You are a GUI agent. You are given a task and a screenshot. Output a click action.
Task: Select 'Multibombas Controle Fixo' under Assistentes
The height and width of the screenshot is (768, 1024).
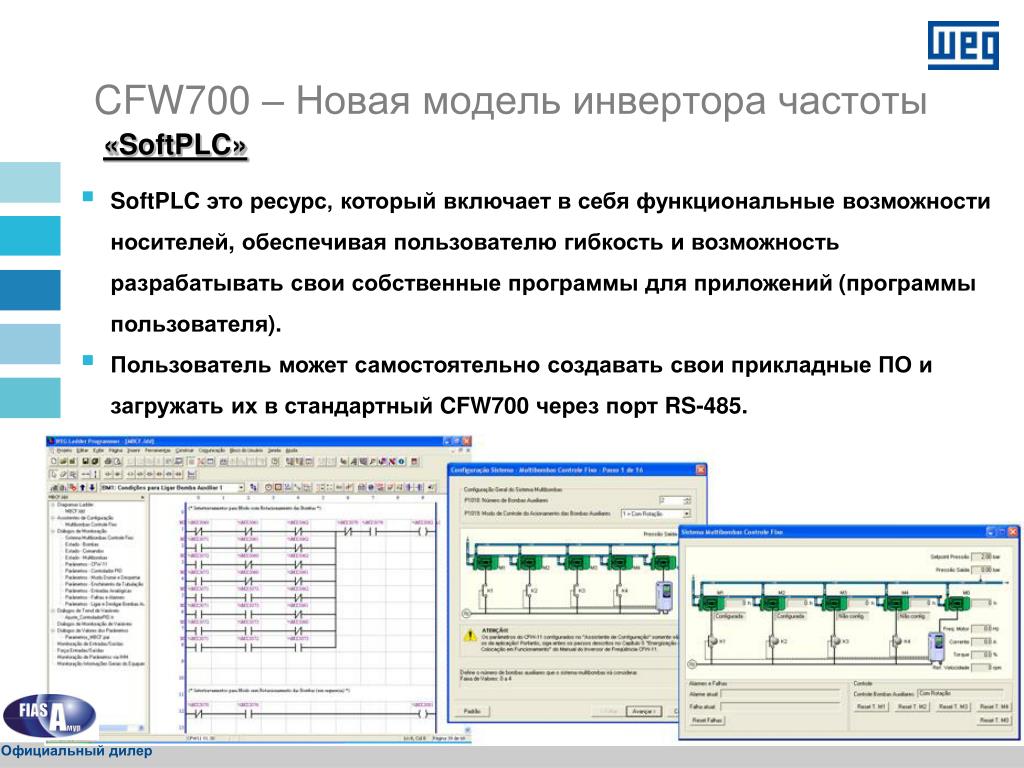[x=91, y=524]
